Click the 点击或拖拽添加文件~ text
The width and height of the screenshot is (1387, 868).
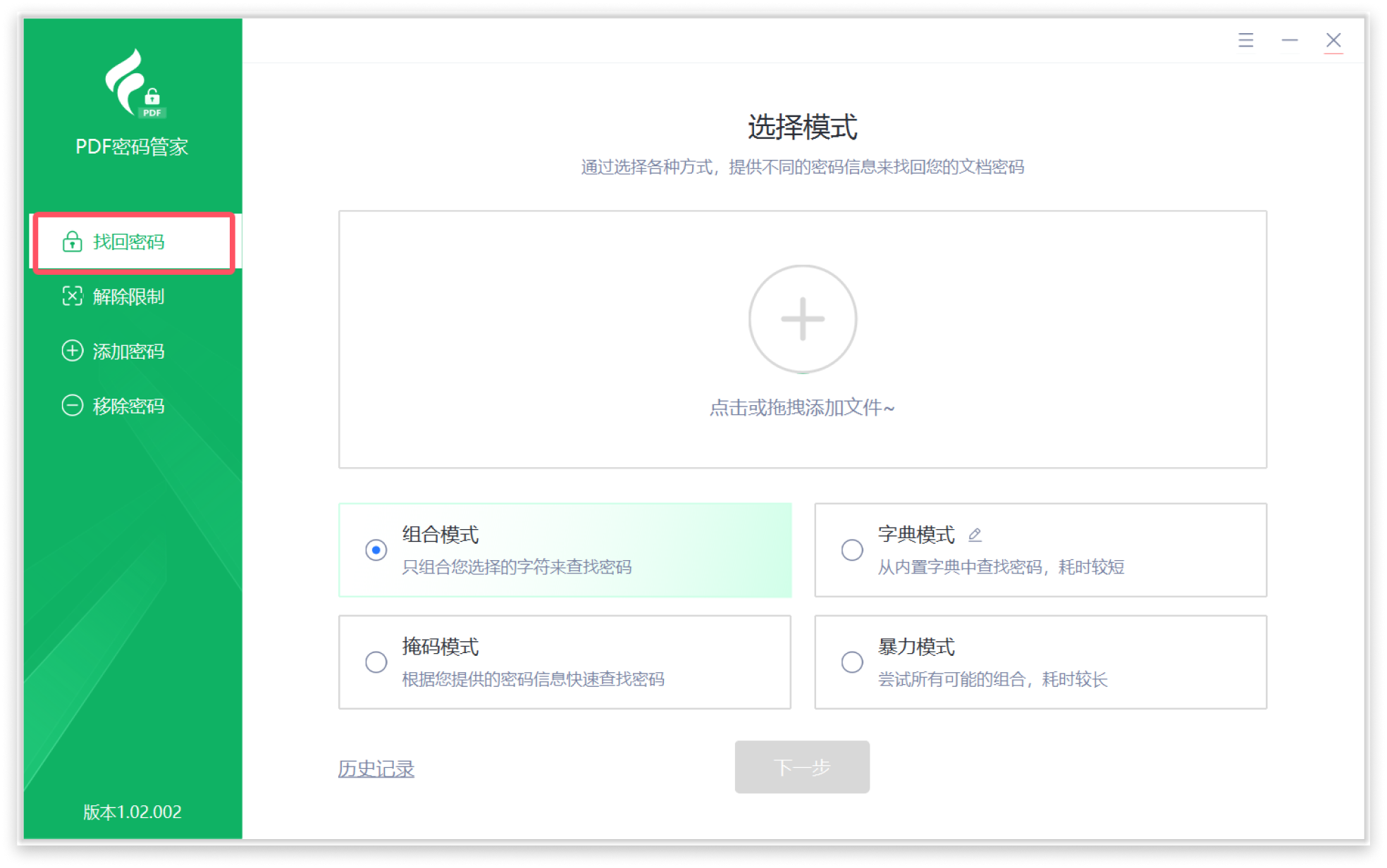802,407
